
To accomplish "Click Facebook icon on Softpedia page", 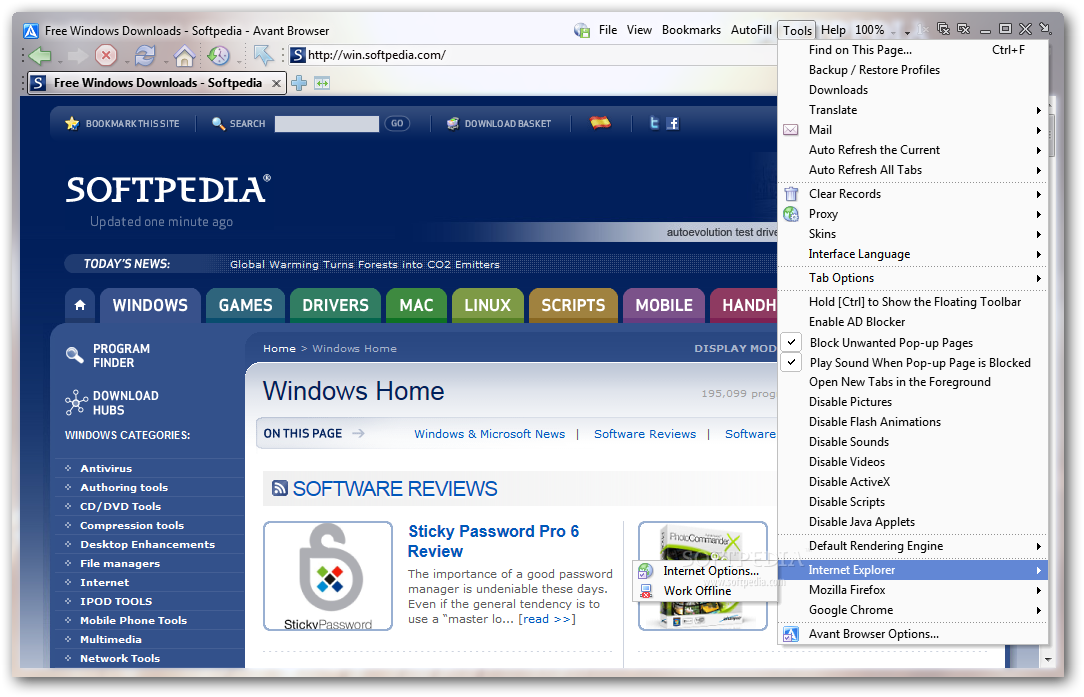I will click(673, 123).
